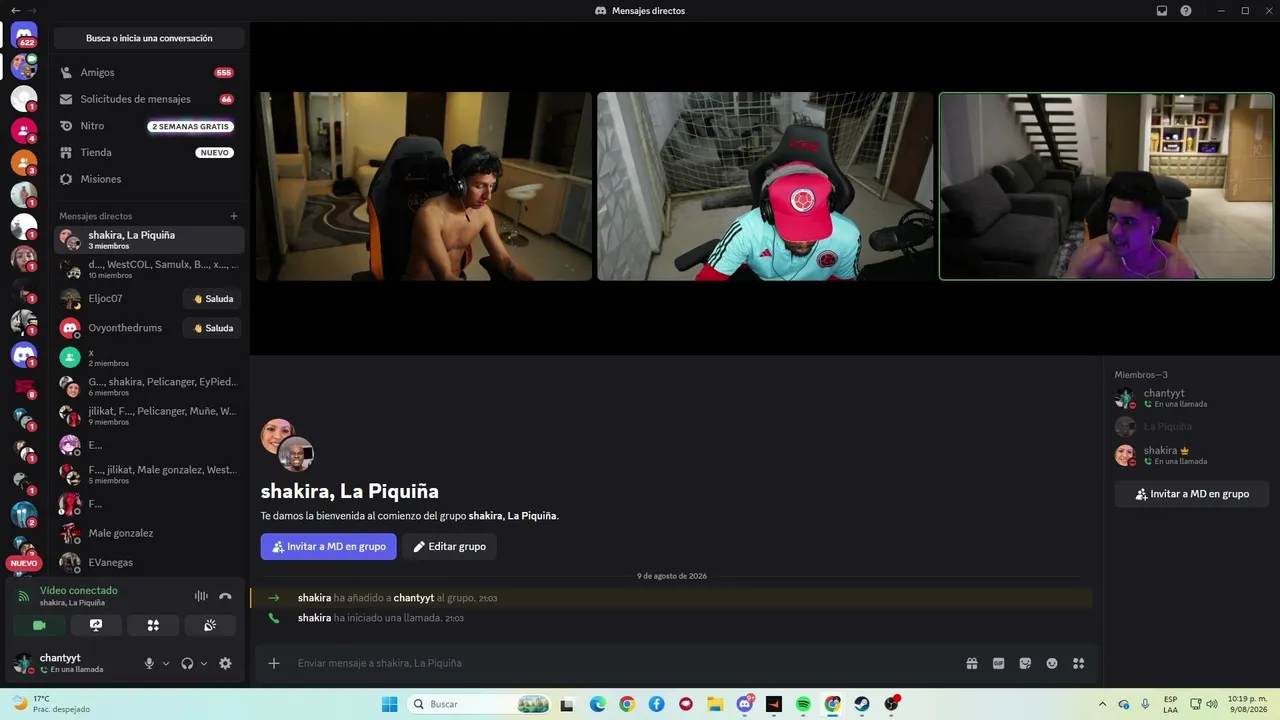This screenshot has height=720, width=1280.
Task: Open Solicitudes de mensajes
Action: pos(149,99)
